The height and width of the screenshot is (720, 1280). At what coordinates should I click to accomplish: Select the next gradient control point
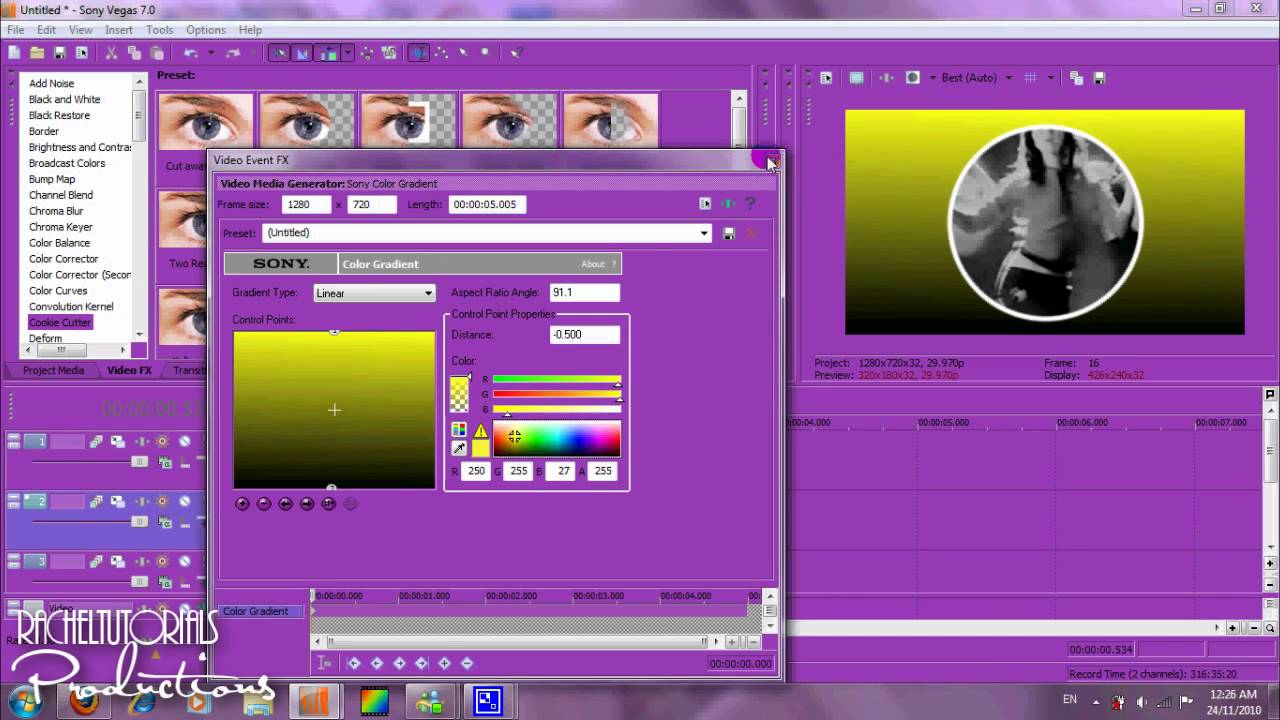point(307,503)
